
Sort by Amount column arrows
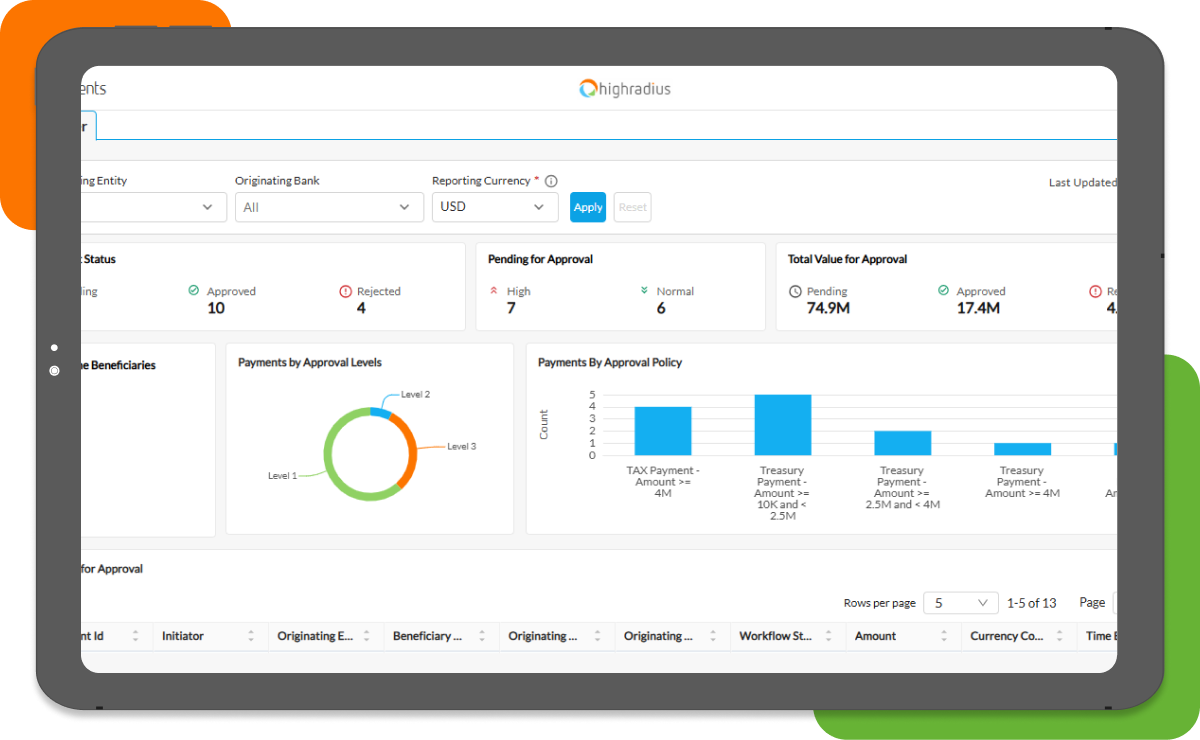944,636
